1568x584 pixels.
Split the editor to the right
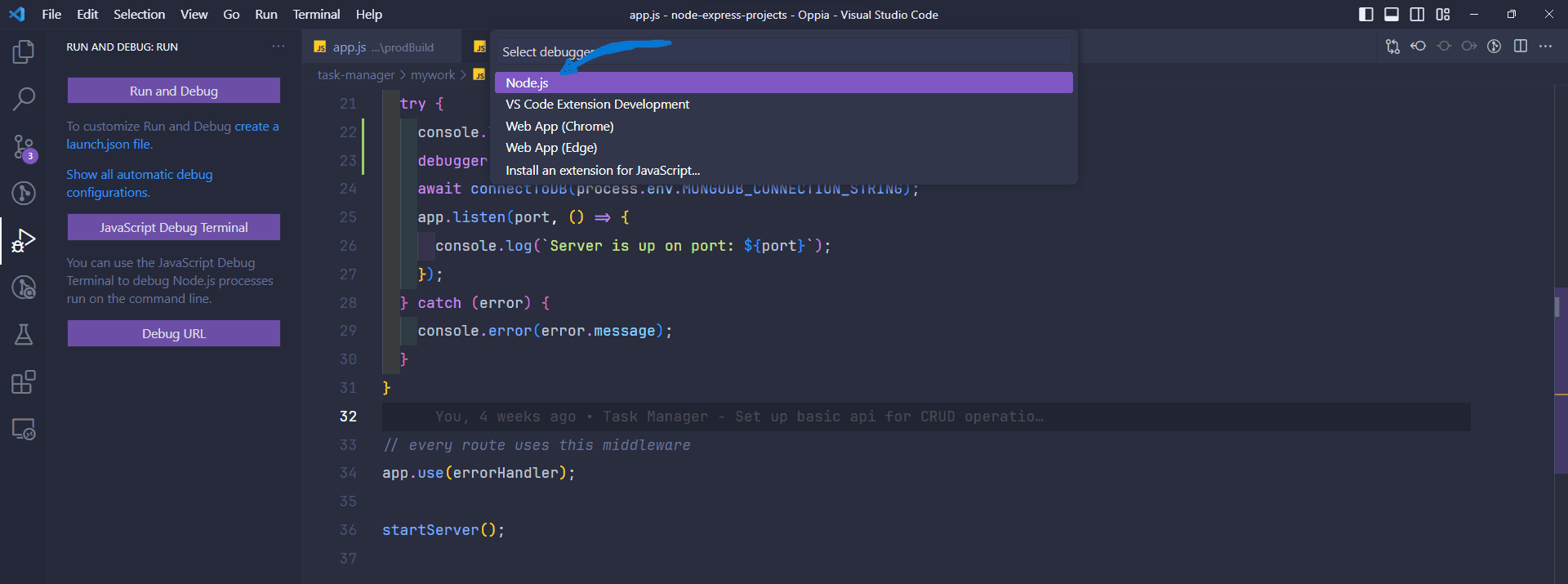coord(1520,47)
